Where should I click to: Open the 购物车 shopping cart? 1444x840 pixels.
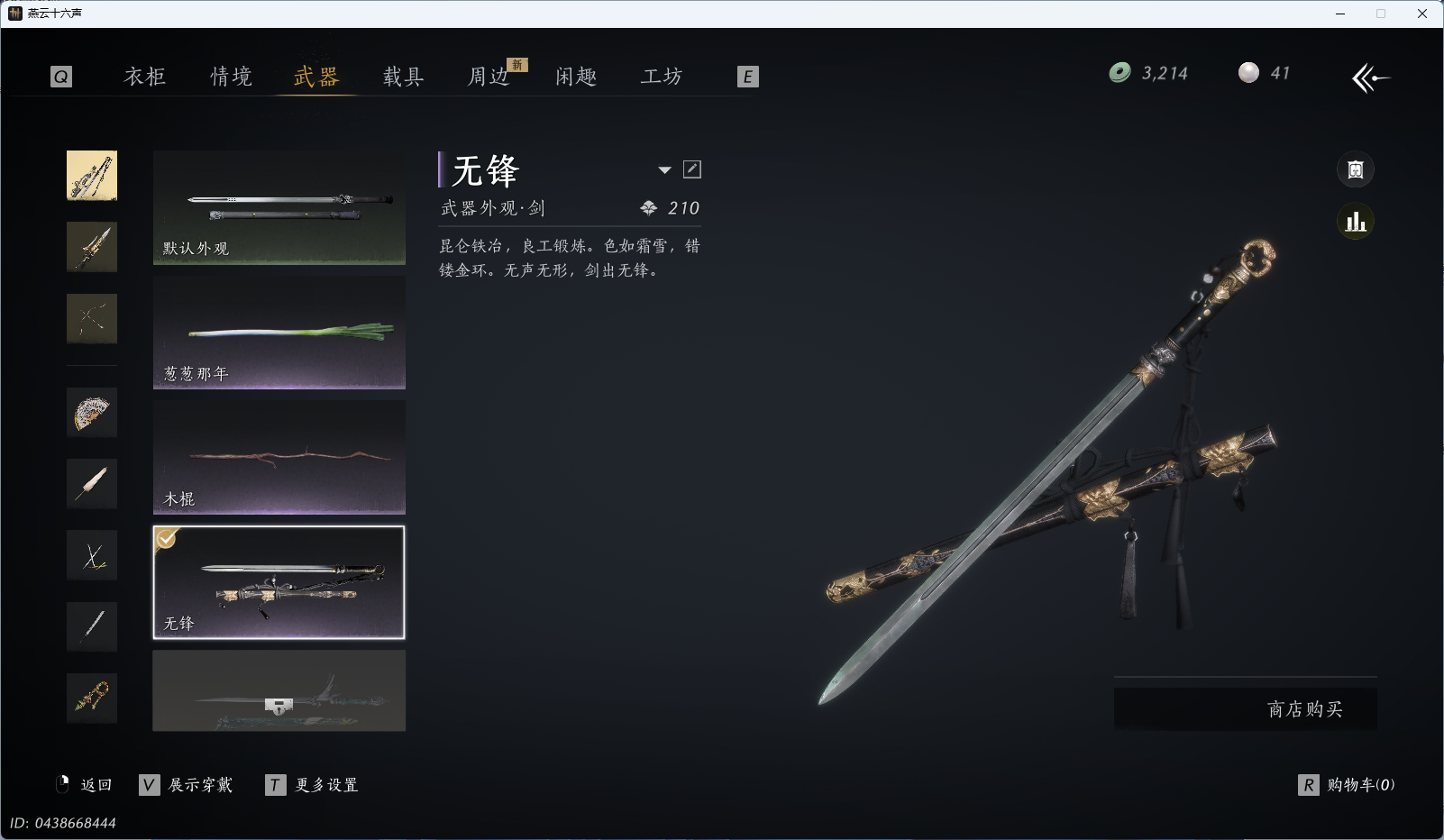(1347, 785)
